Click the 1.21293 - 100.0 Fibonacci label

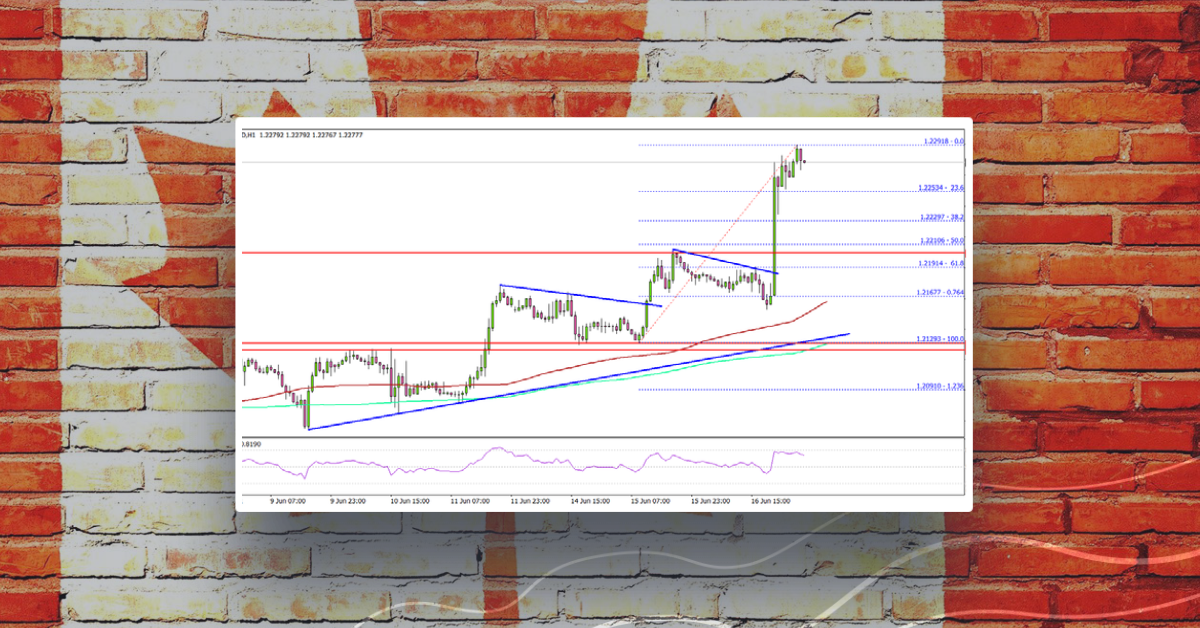pos(940,339)
